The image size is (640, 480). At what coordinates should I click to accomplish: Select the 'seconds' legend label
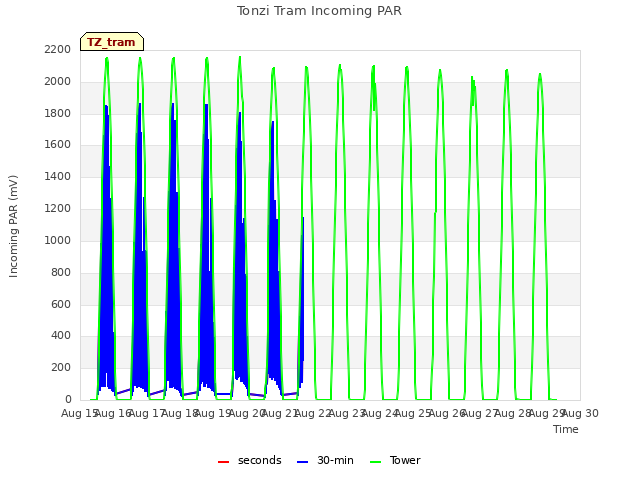coord(260,460)
